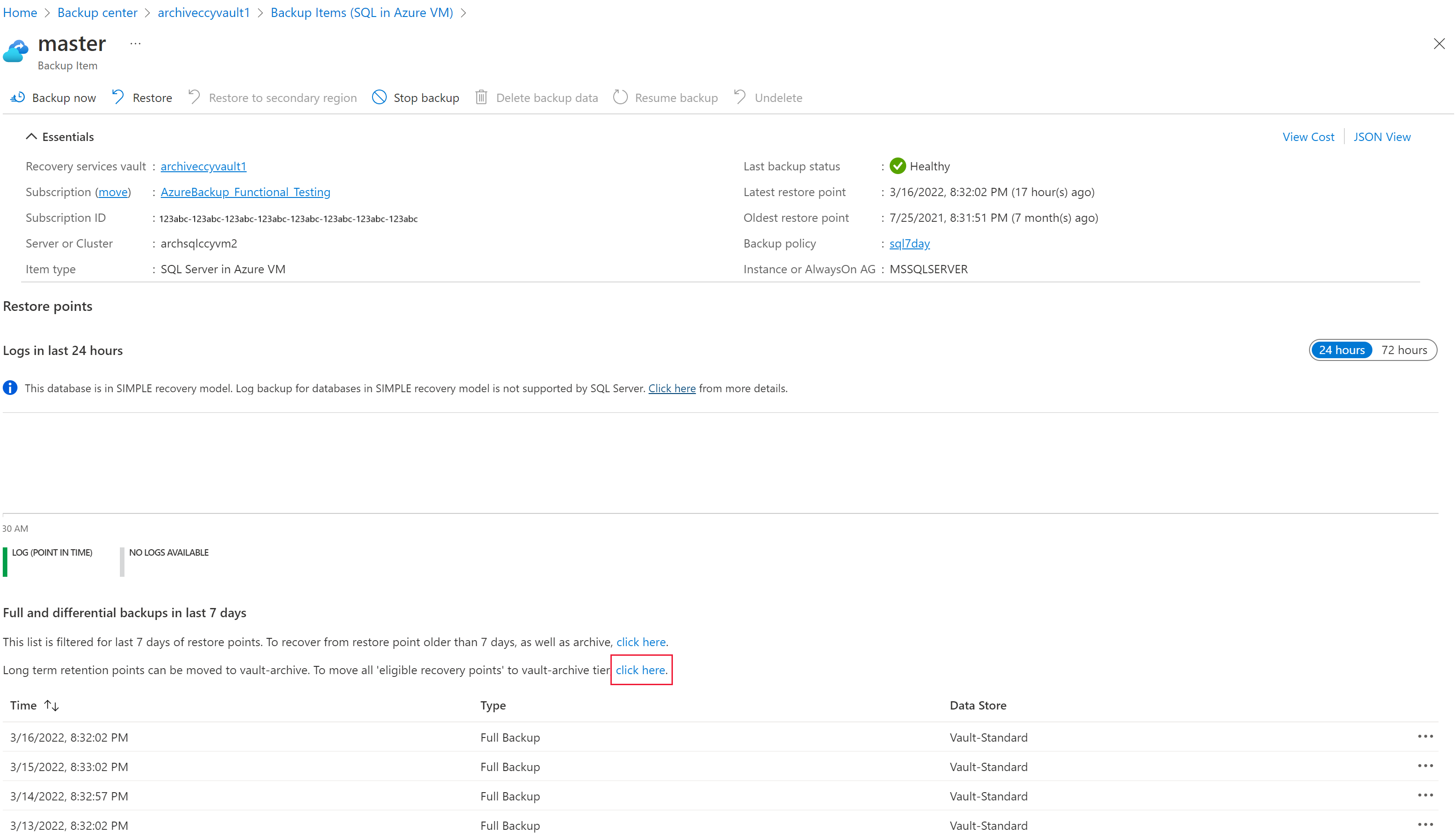Toggle to 24 hours log view
Viewport: 1456px width, 839px height.
pos(1341,350)
